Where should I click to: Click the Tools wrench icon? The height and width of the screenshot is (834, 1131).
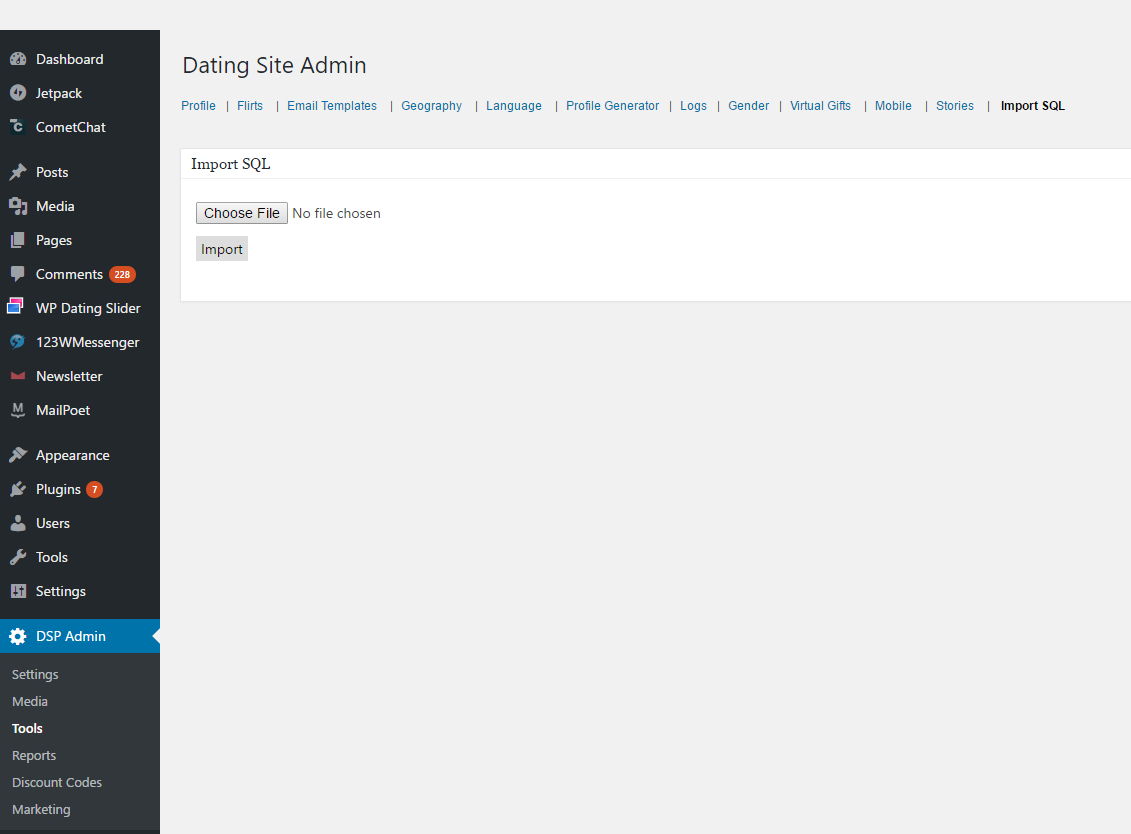pyautogui.click(x=18, y=557)
